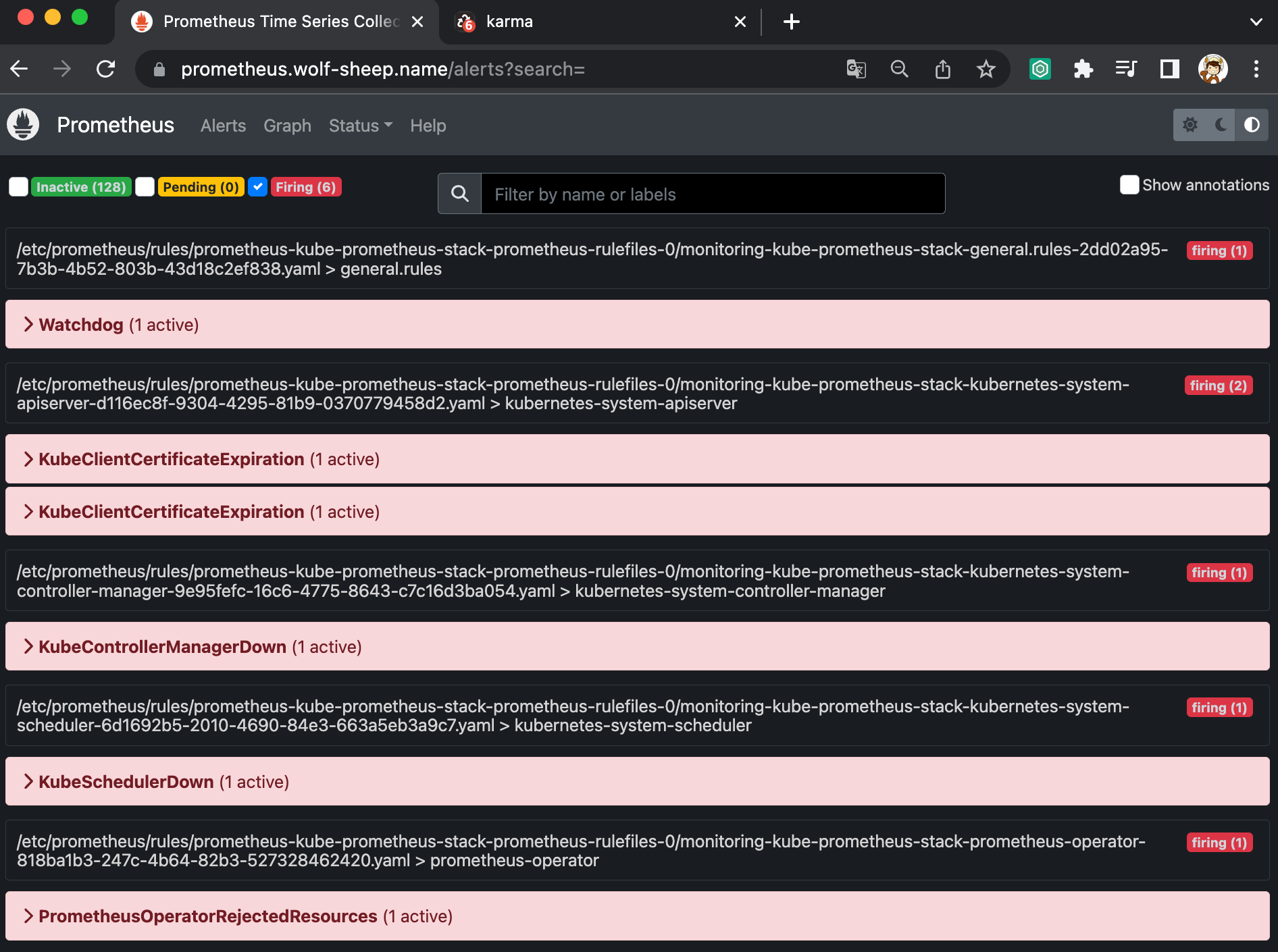This screenshot has width=1278, height=952.
Task: Click the Pending (0) yellow badge
Action: pyautogui.click(x=201, y=187)
